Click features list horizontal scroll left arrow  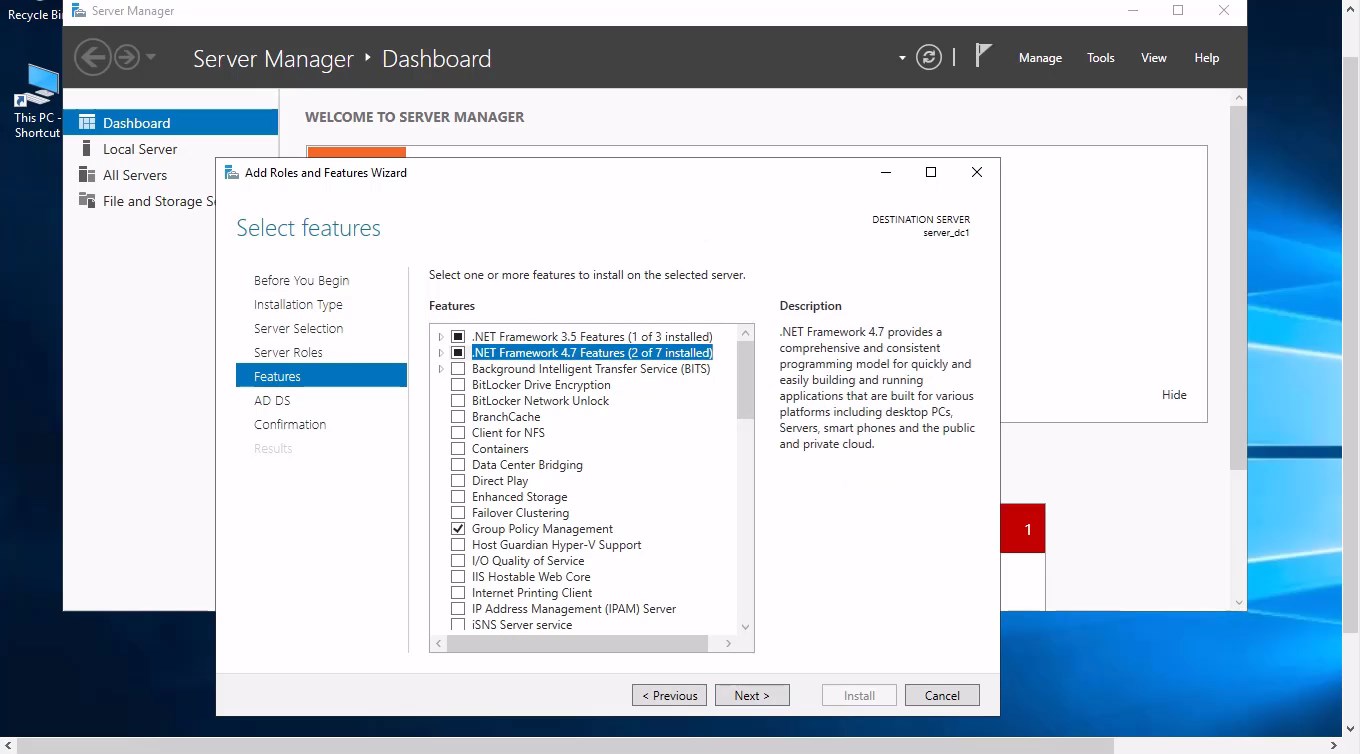point(439,644)
